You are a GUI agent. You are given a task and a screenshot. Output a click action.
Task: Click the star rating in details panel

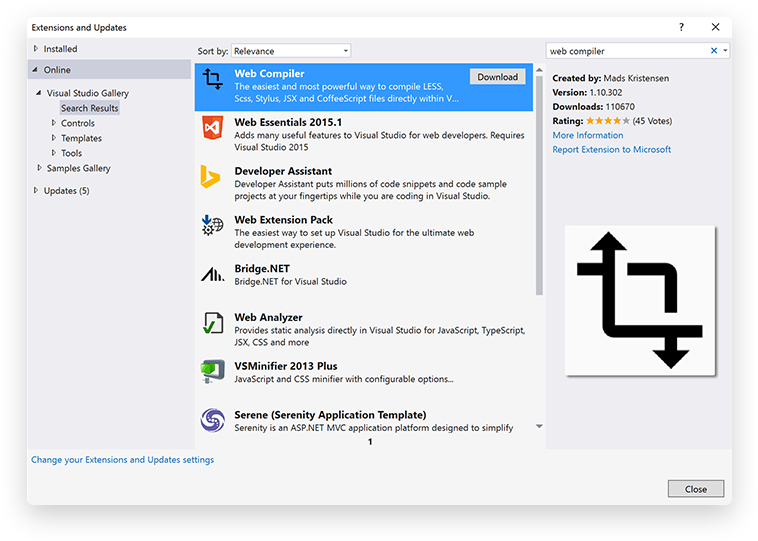click(608, 121)
